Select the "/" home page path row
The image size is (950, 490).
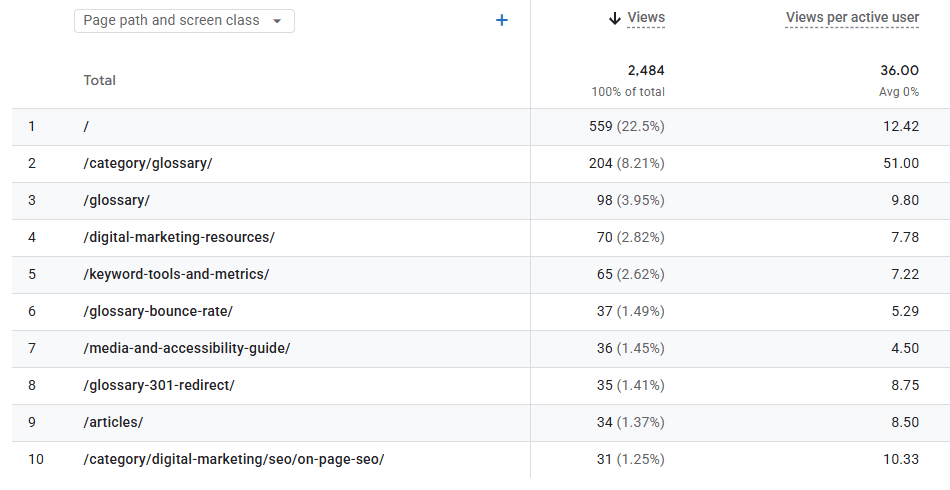coord(86,127)
